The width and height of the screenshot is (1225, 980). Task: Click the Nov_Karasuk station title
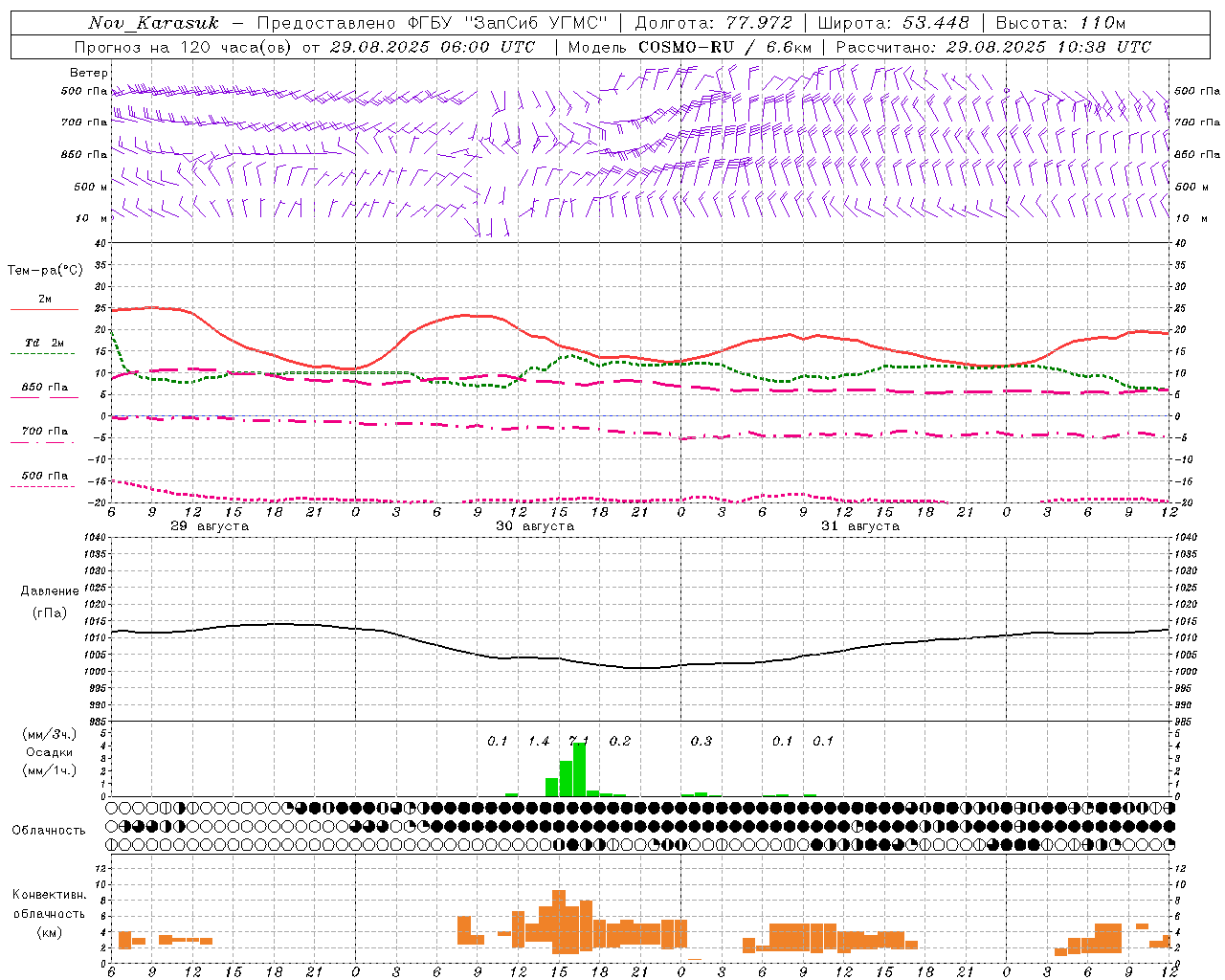(x=153, y=23)
